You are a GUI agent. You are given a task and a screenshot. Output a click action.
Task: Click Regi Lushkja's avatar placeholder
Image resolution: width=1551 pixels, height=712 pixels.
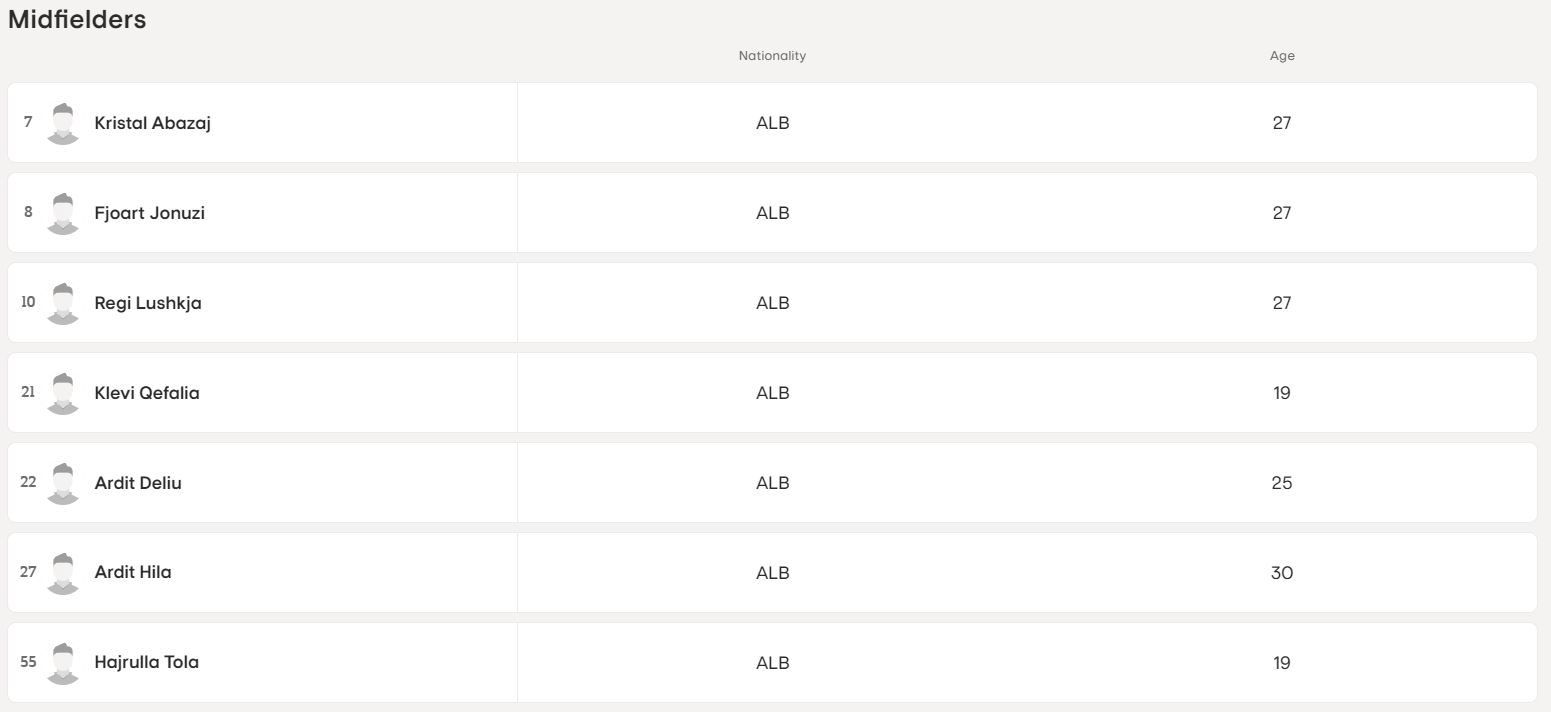click(x=63, y=303)
